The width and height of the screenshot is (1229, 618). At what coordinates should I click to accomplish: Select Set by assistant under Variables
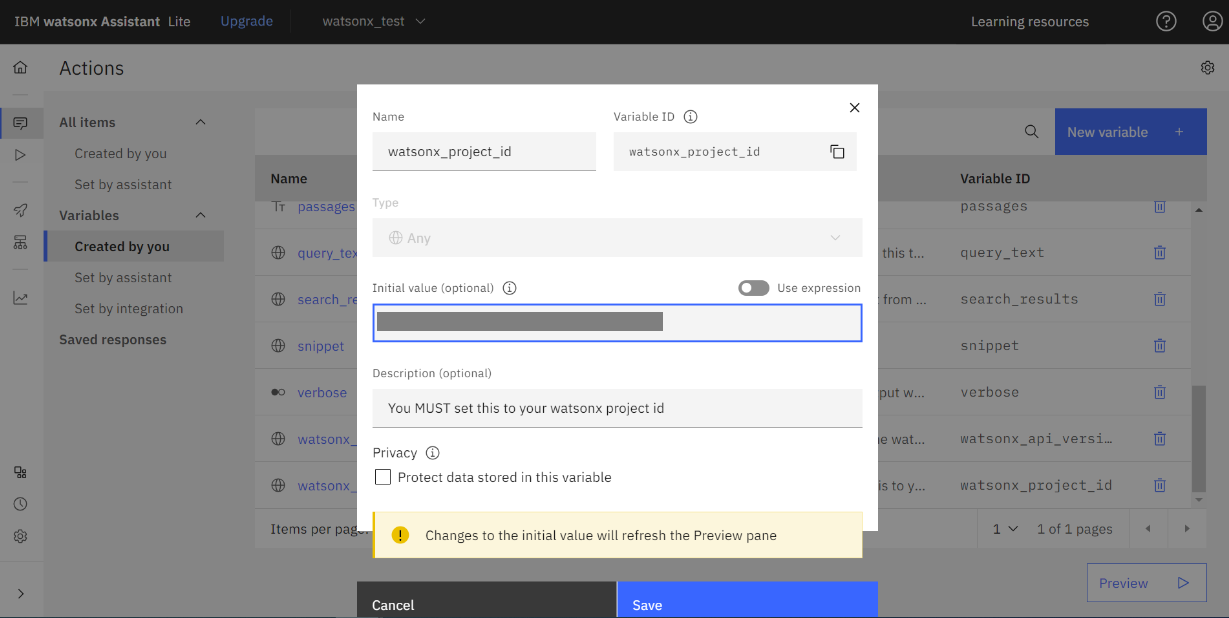tap(123, 277)
